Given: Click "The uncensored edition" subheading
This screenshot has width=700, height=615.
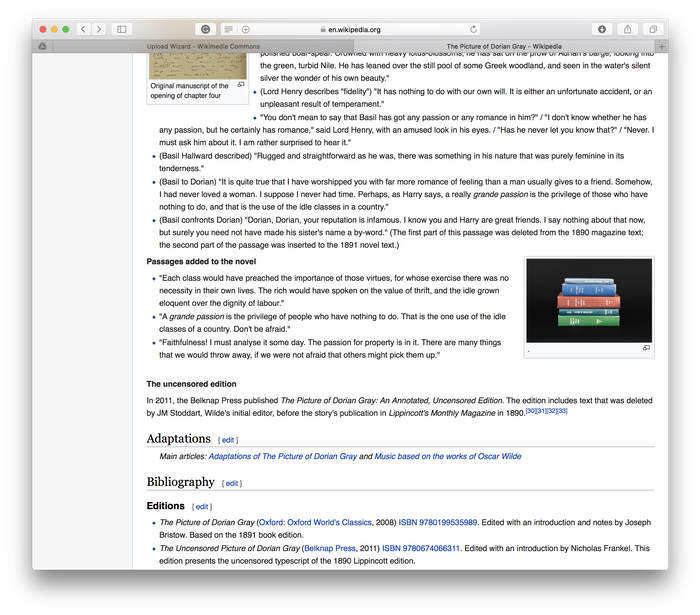Looking at the screenshot, I should click(191, 384).
